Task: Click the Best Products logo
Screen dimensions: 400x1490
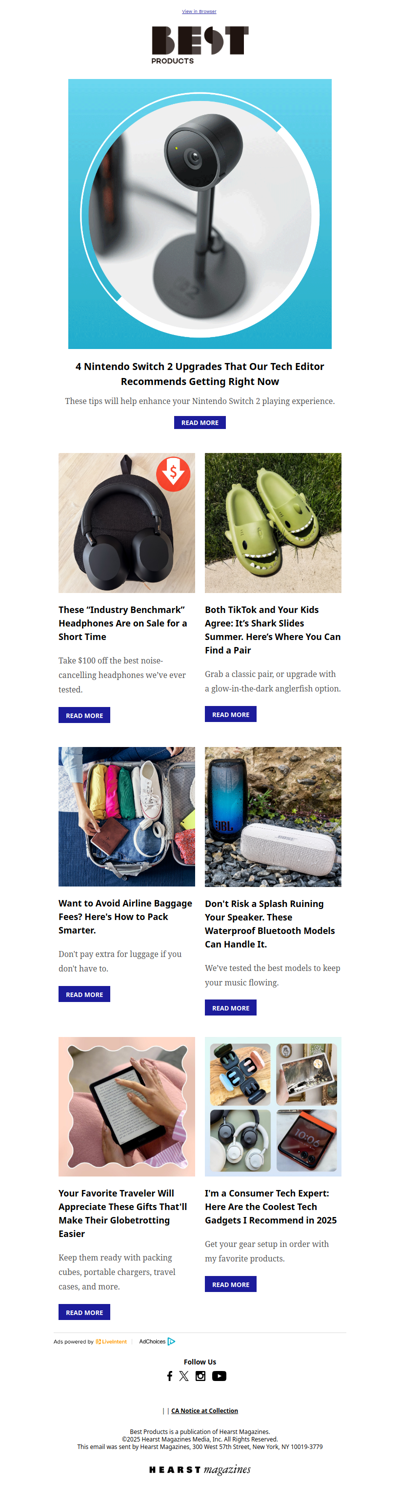Action: click(x=200, y=46)
